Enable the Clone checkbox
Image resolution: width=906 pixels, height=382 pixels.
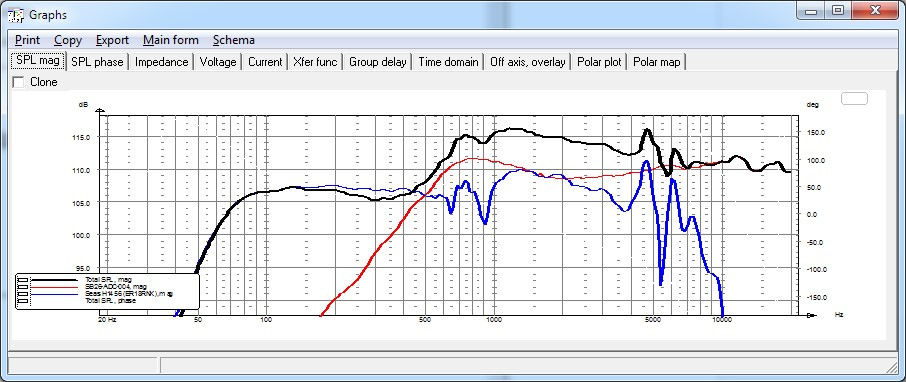[x=18, y=82]
